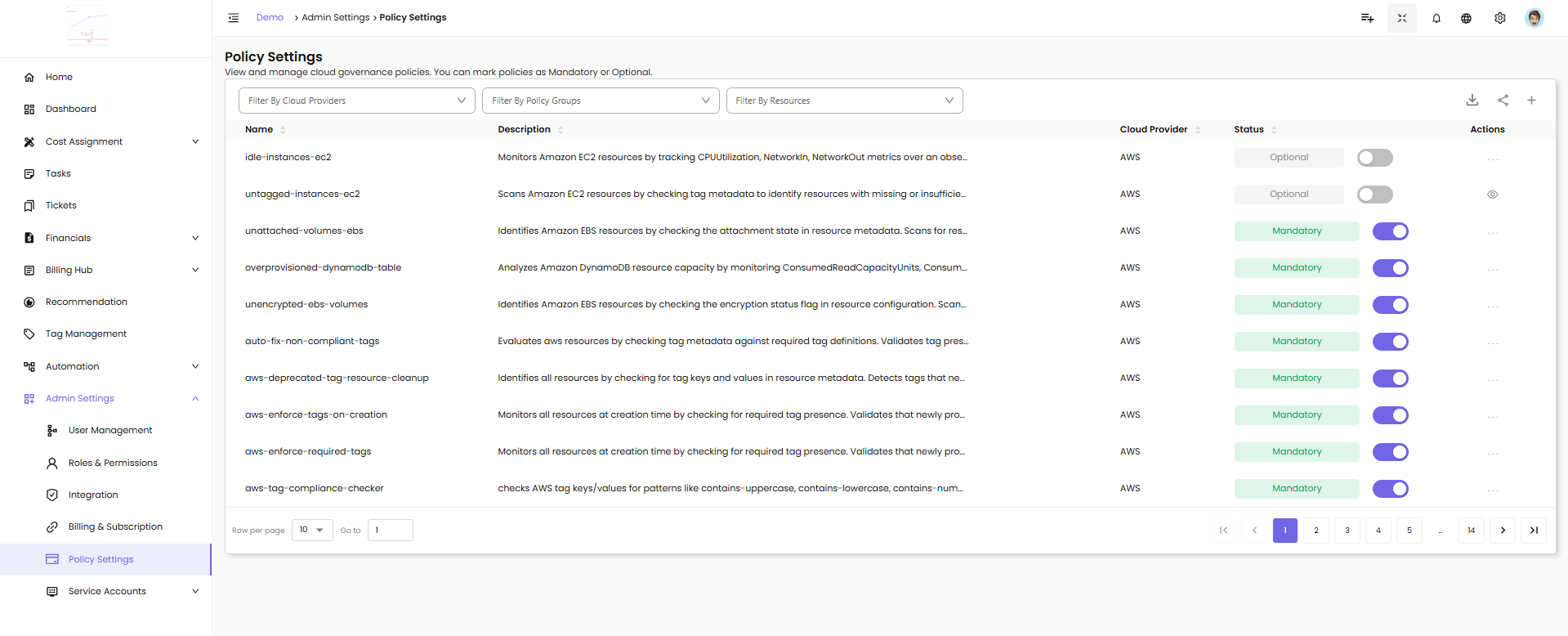This screenshot has height=636, width=1568.
Task: Click the sidebar collapse hamburger icon
Action: tap(234, 18)
